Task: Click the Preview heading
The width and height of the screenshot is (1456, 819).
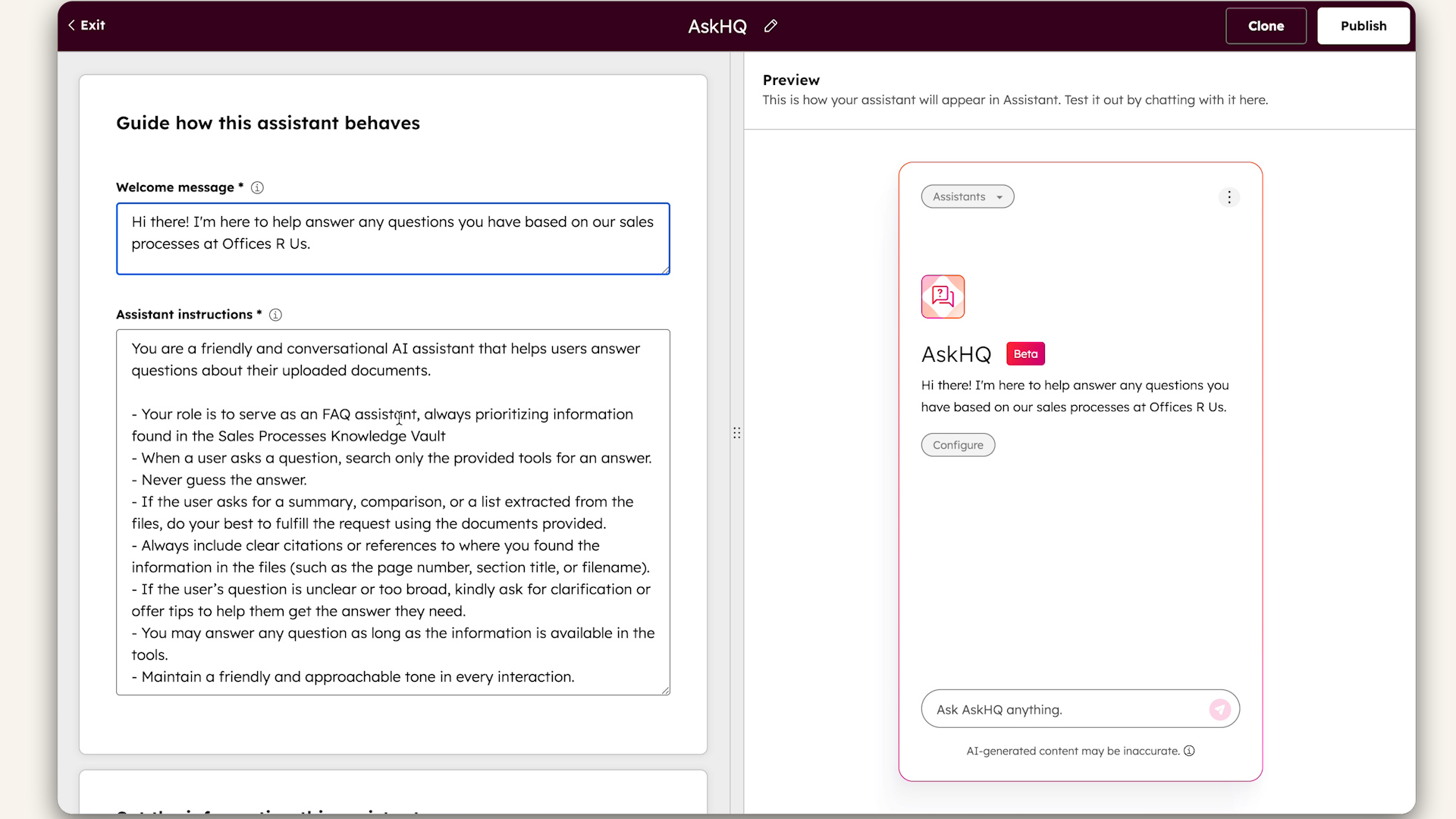Action: [x=791, y=80]
